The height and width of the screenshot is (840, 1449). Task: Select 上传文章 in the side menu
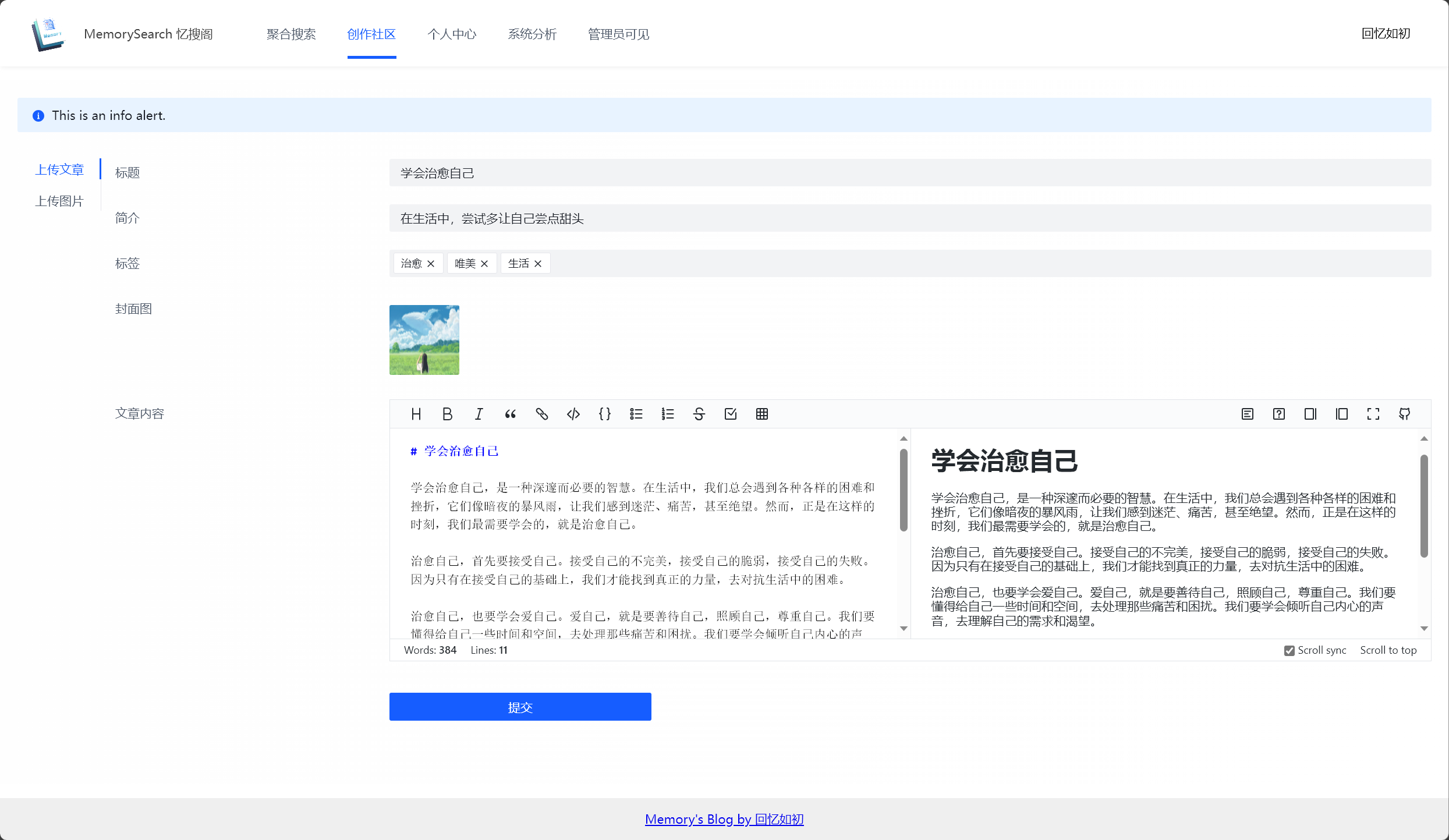tap(59, 169)
